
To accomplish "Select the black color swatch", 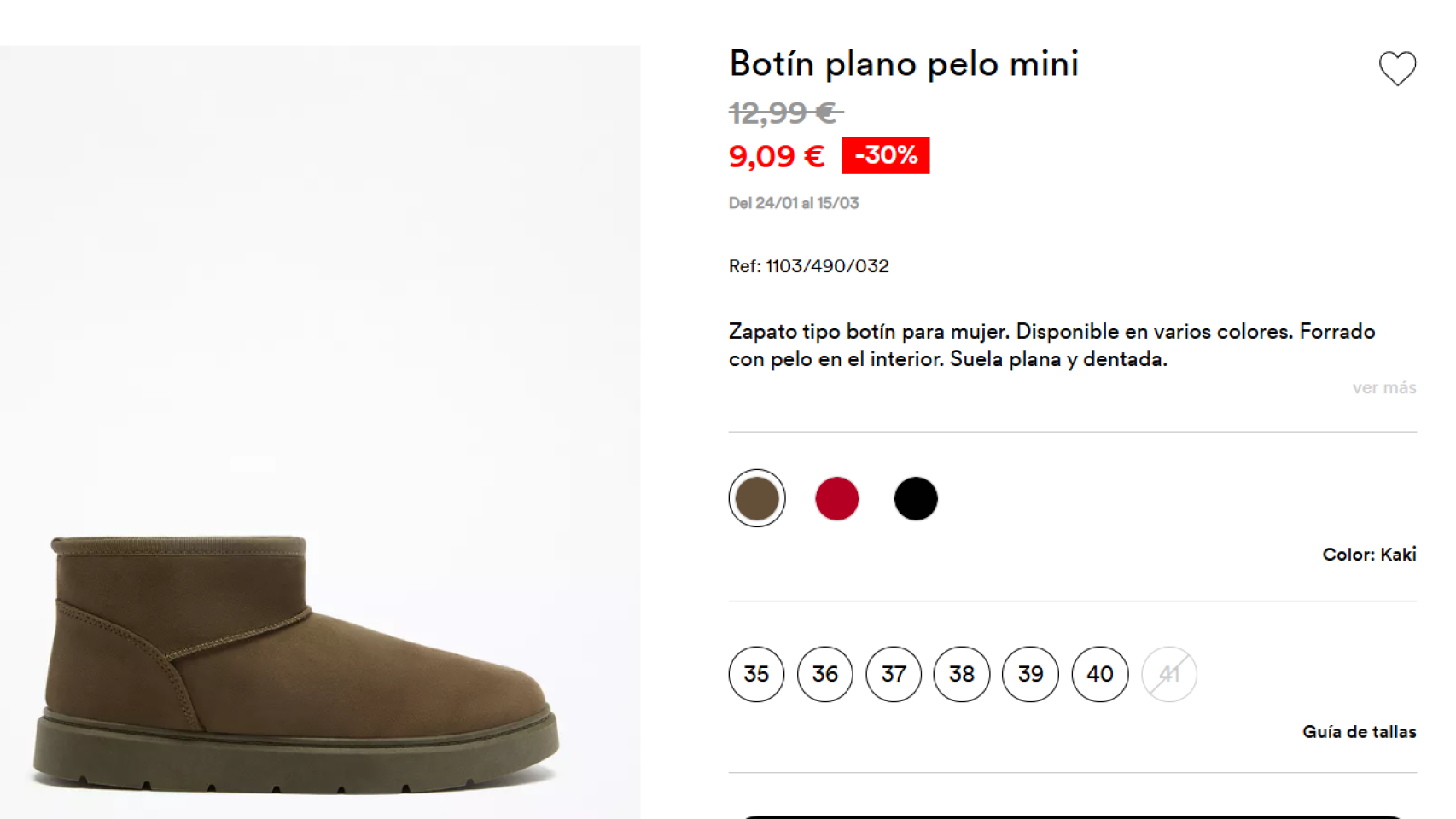I will pos(915,497).
